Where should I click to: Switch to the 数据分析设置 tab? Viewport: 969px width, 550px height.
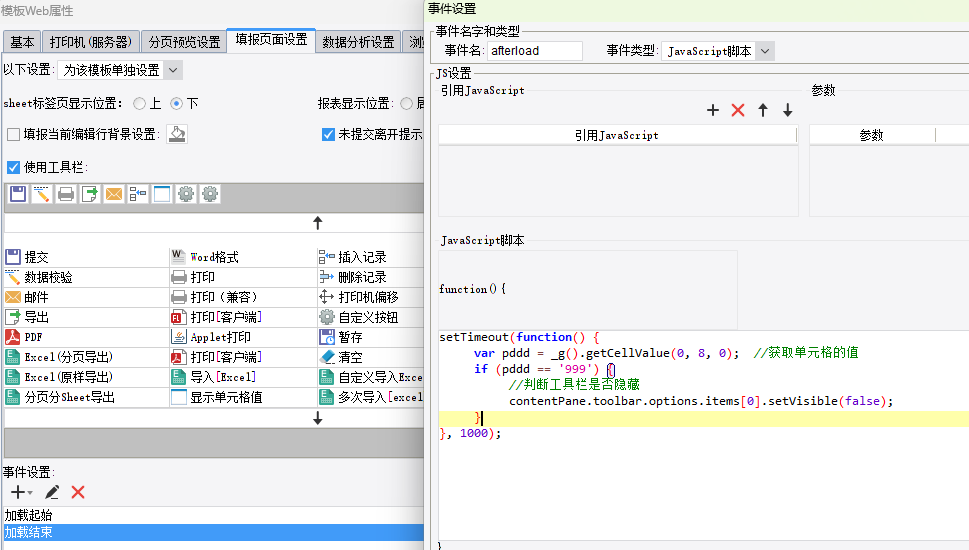pyautogui.click(x=358, y=41)
